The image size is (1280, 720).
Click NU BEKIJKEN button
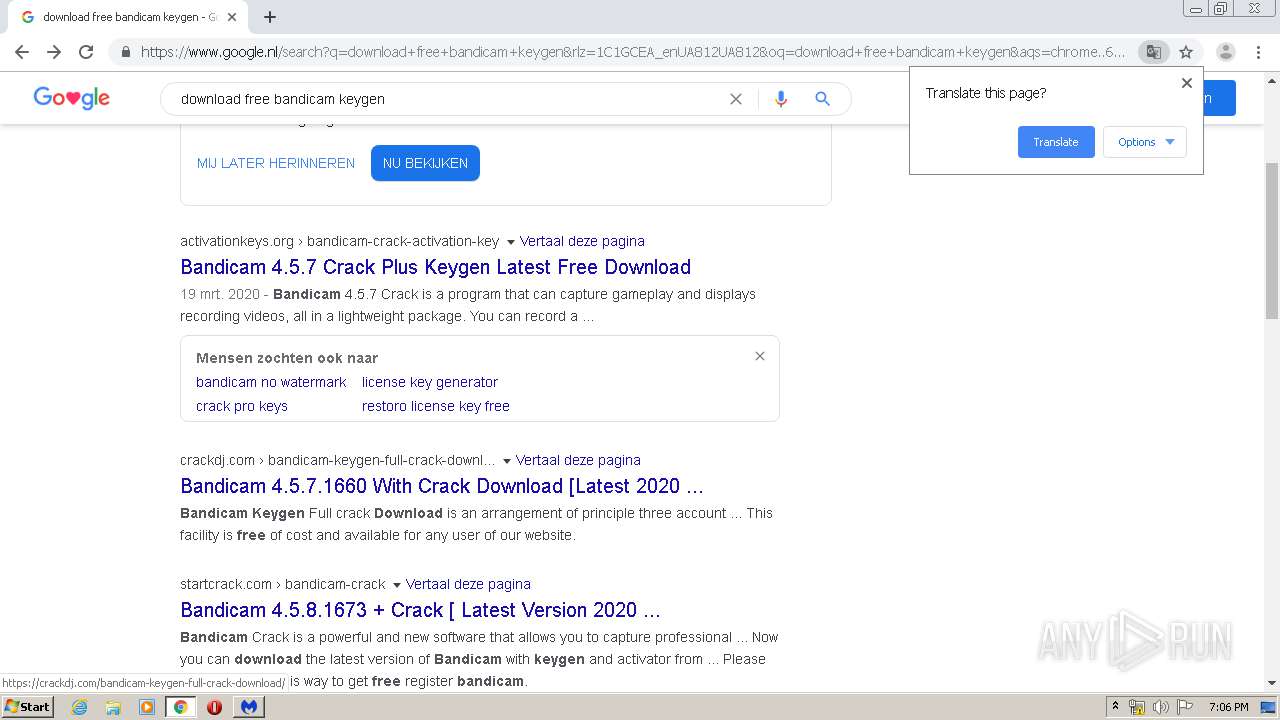pyautogui.click(x=425, y=163)
